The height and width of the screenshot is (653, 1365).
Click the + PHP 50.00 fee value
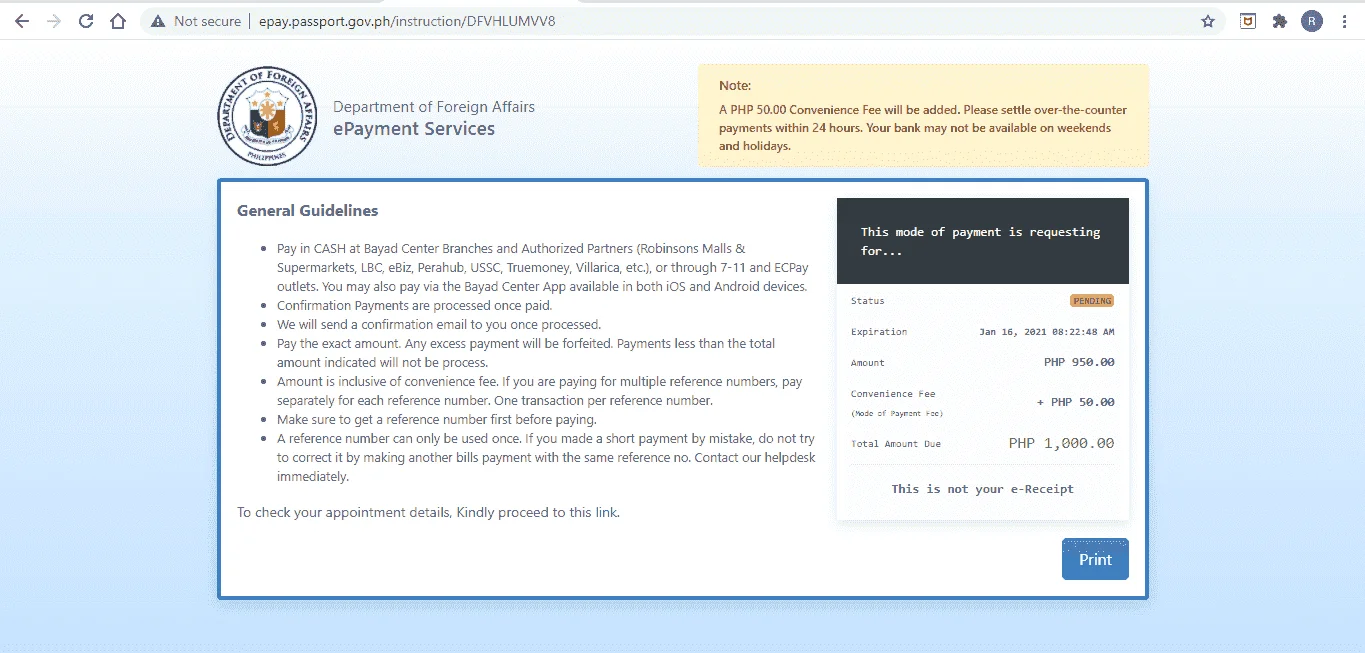[x=1075, y=402]
